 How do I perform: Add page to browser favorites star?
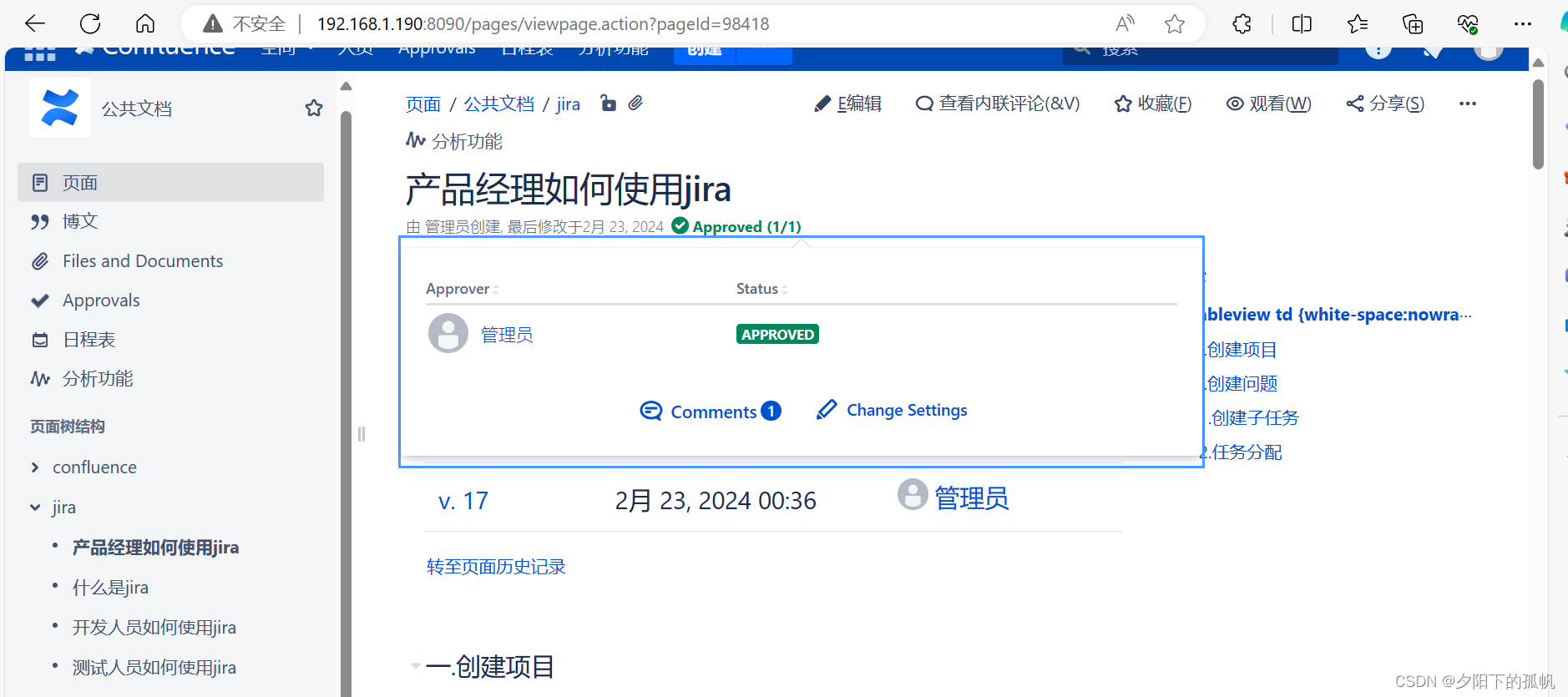[1175, 23]
